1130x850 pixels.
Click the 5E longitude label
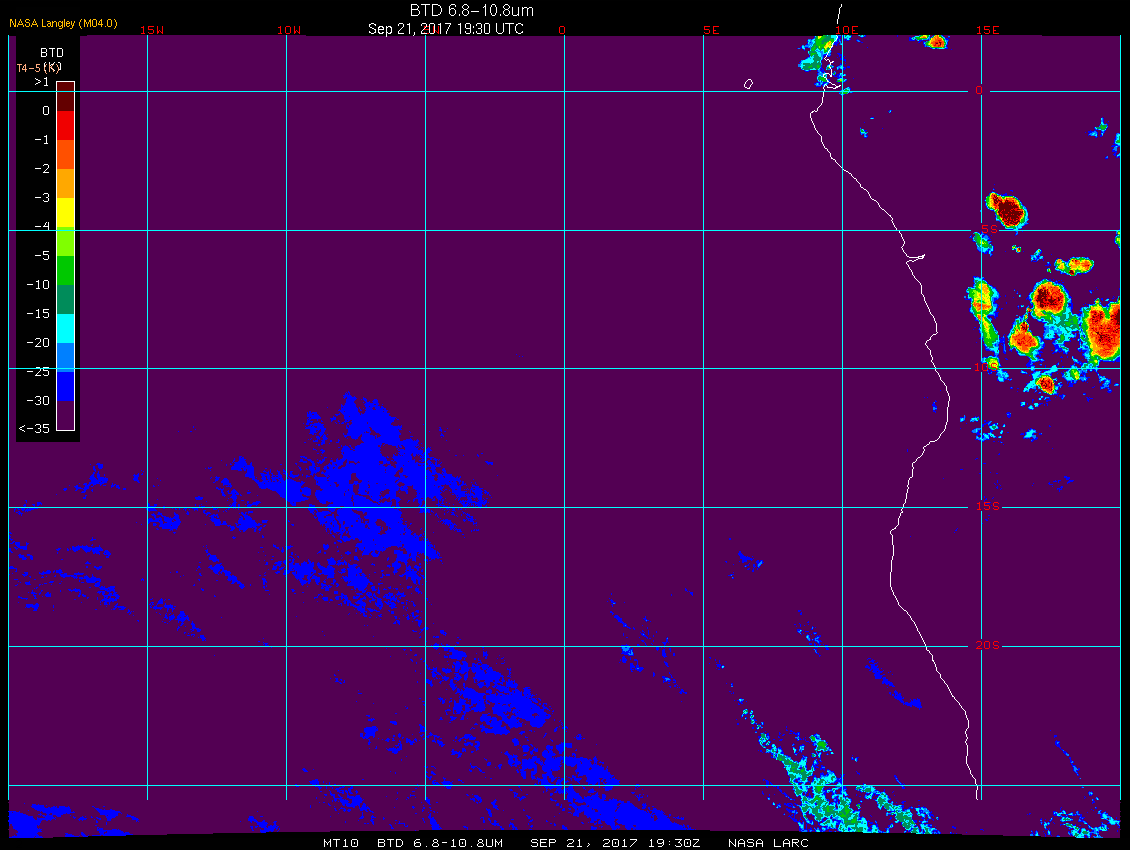click(x=711, y=30)
